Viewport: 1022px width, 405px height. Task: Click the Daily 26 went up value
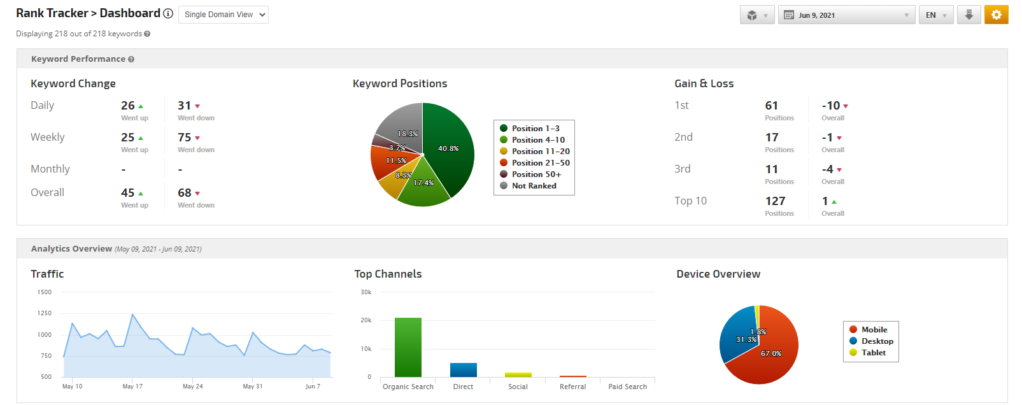(128, 105)
